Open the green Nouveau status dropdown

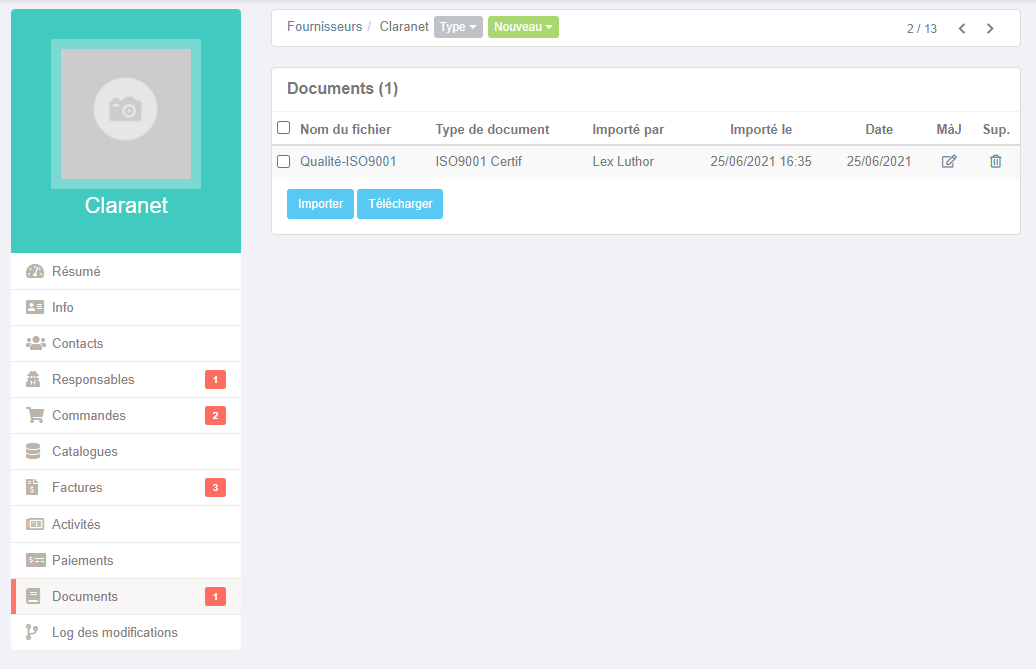(523, 27)
